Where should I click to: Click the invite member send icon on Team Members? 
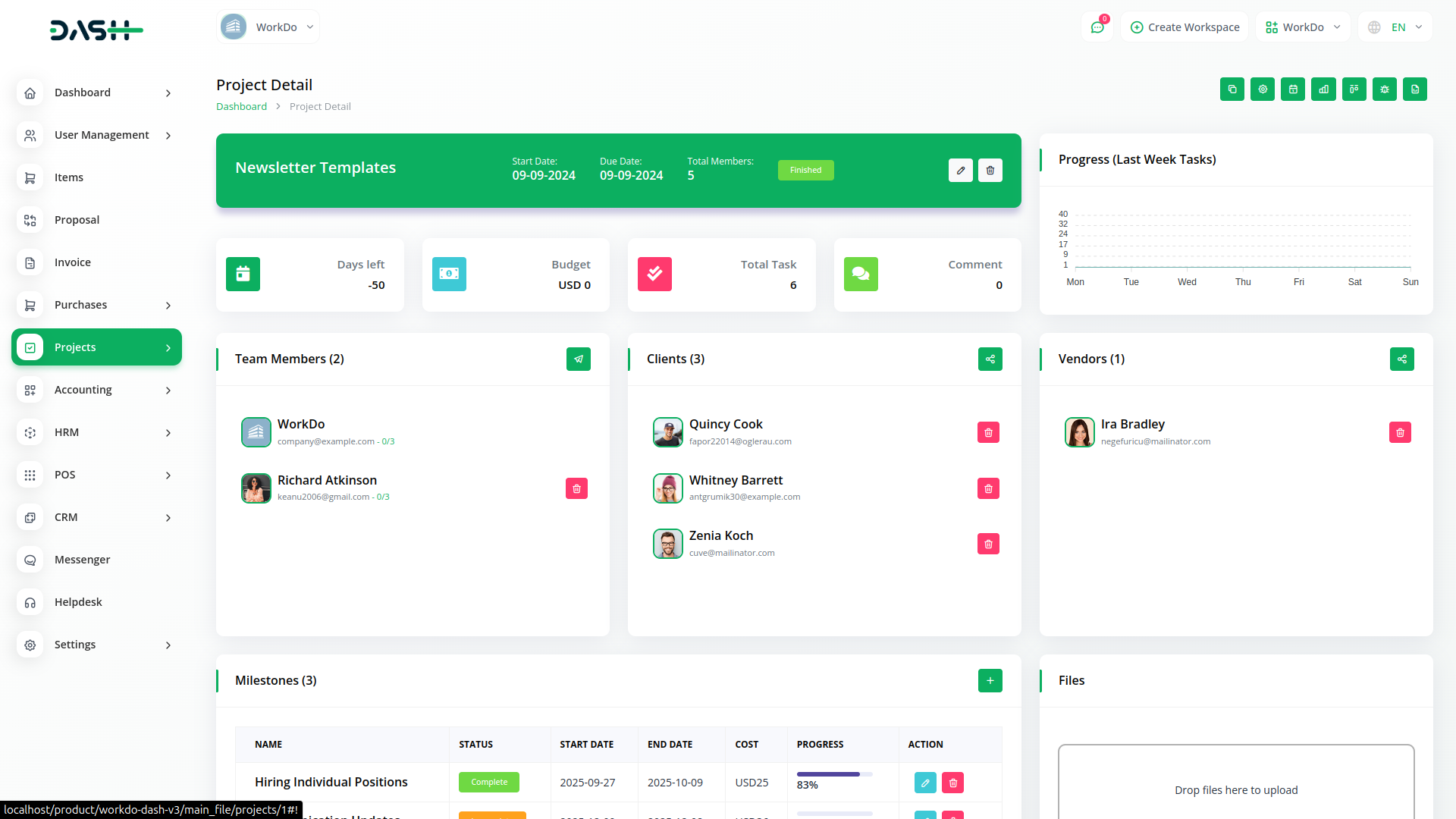pos(579,359)
